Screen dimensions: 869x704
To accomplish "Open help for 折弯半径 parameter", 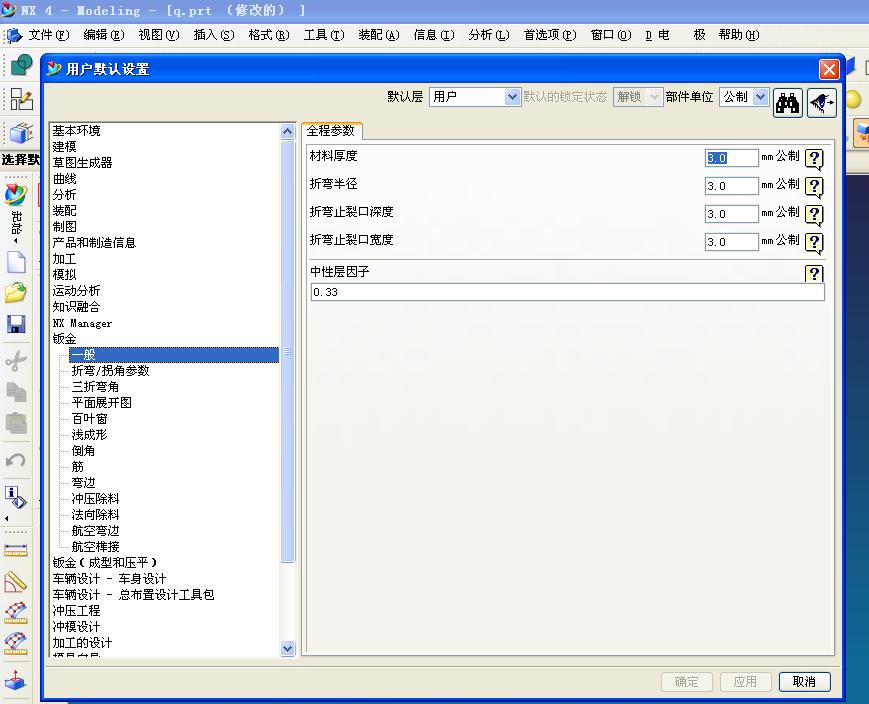I will (814, 187).
